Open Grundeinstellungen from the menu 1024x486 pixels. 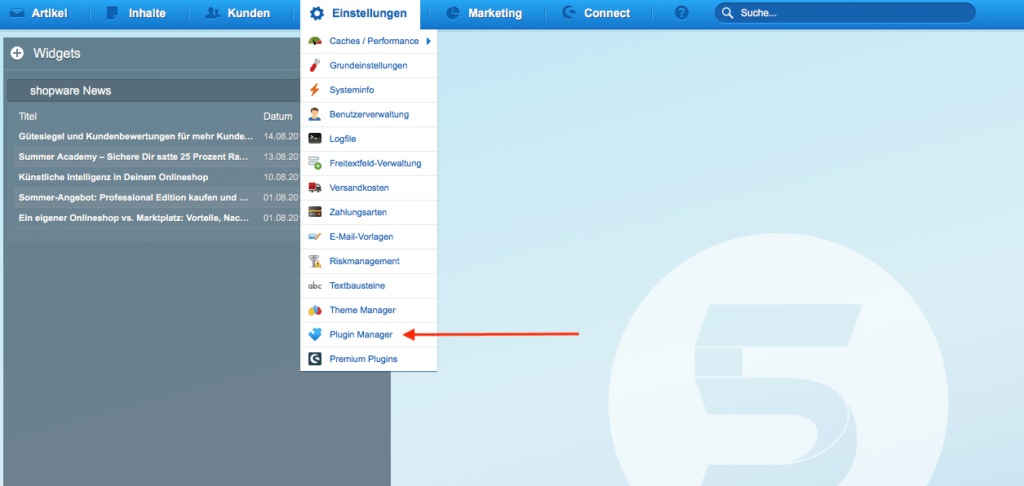tap(368, 65)
